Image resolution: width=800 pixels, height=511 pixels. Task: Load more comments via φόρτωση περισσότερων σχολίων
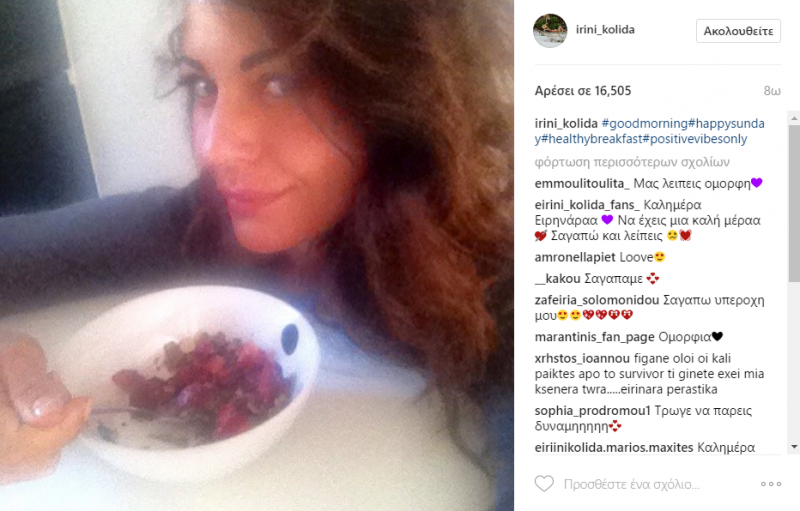pyautogui.click(x=632, y=162)
